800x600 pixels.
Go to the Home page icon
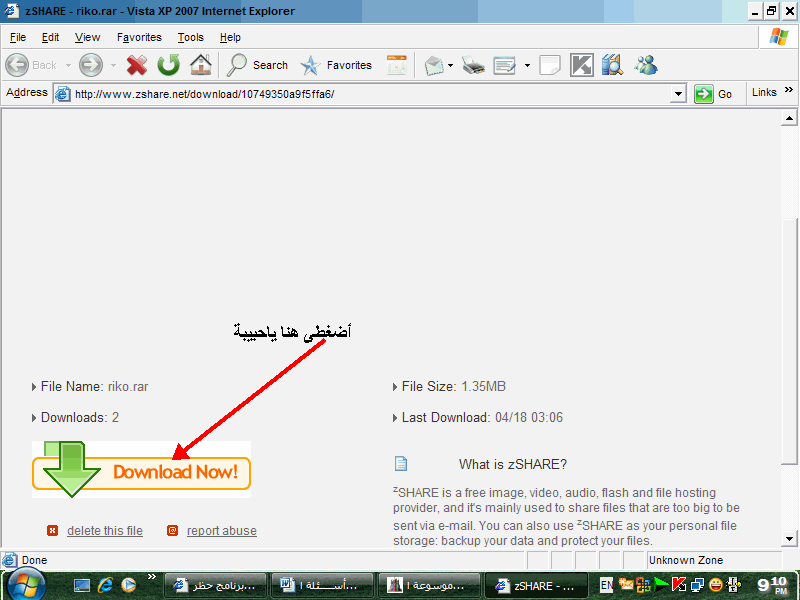(x=201, y=65)
